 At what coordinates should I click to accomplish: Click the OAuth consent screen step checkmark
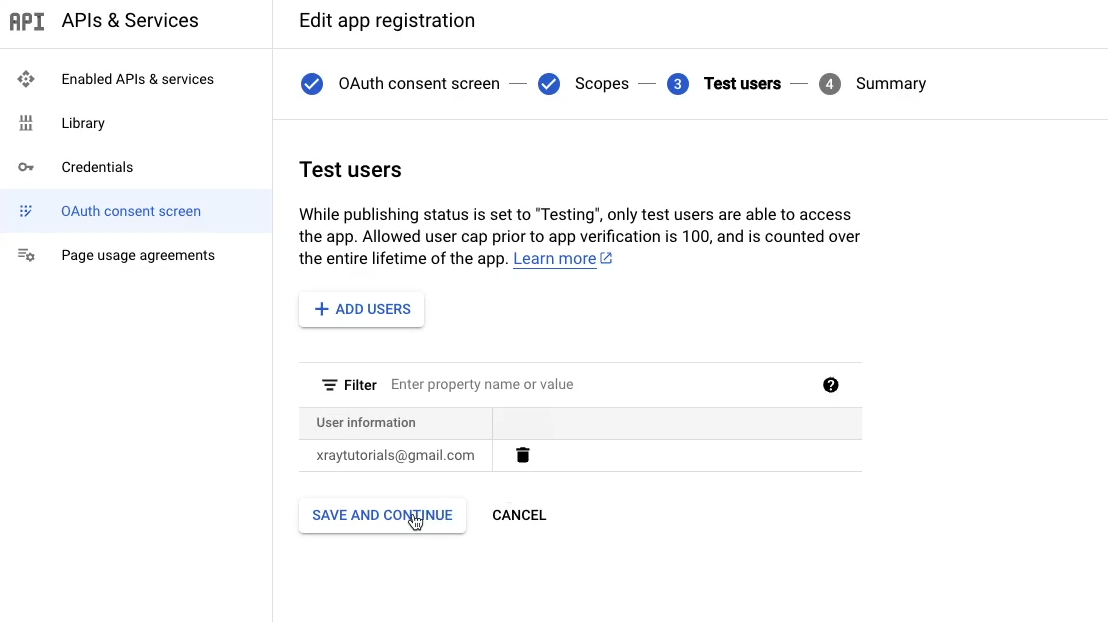pyautogui.click(x=312, y=84)
